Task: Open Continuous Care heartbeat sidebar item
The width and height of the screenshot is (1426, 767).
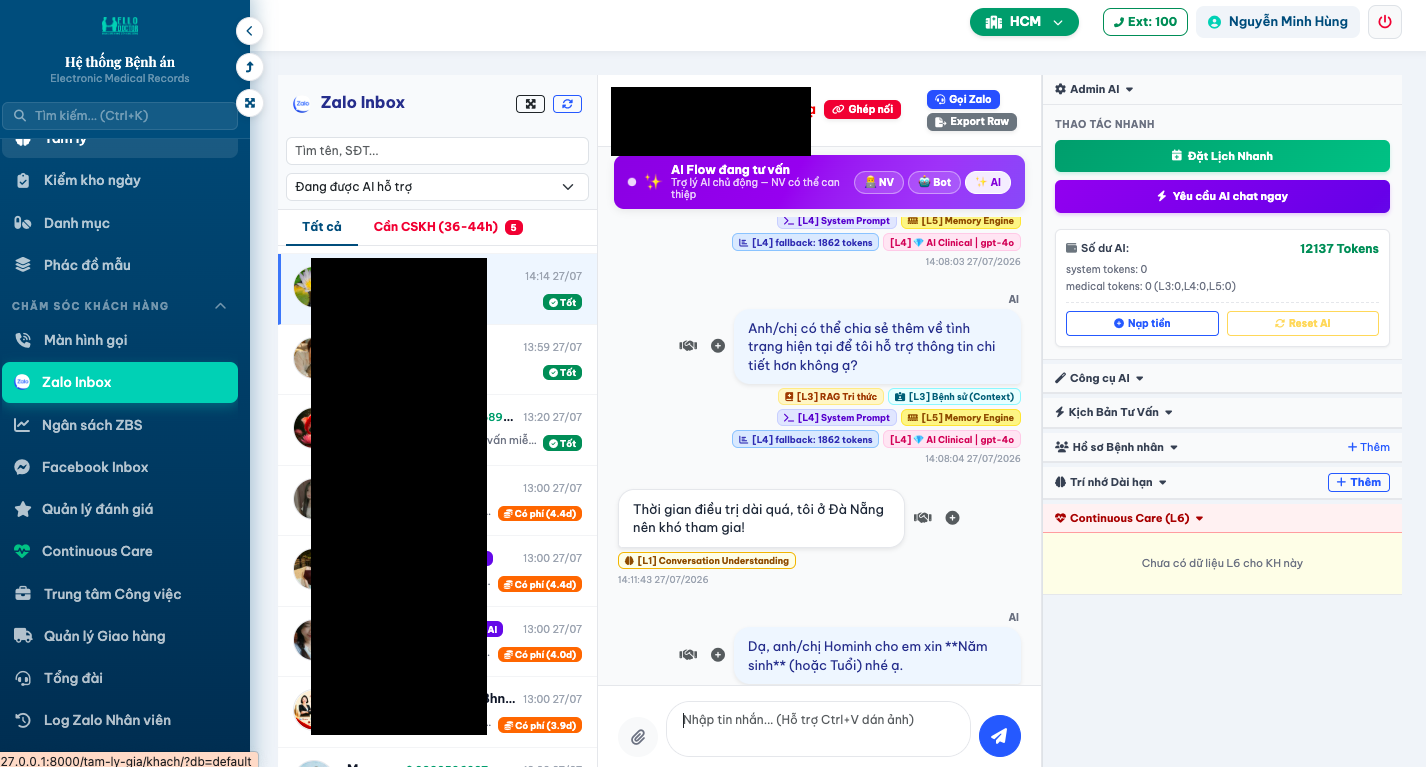Action: tap(120, 551)
